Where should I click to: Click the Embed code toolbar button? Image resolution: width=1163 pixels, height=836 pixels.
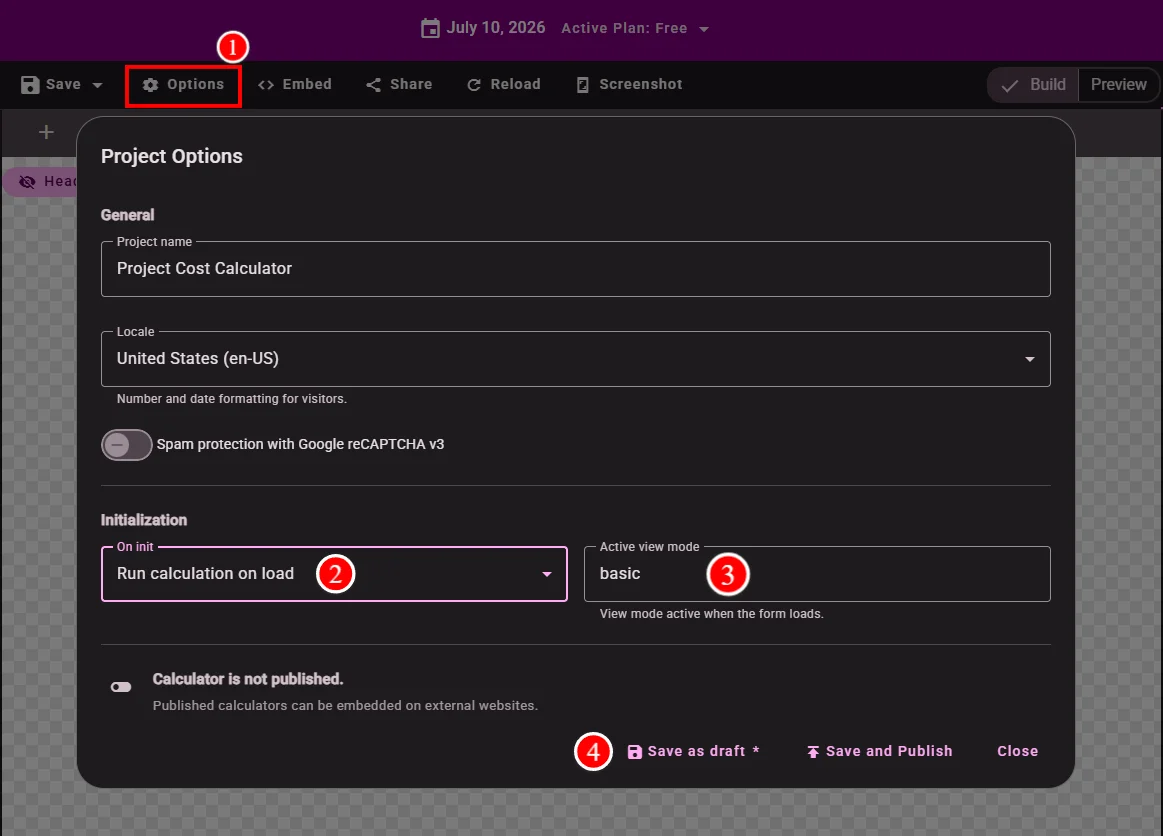pyautogui.click(x=294, y=85)
